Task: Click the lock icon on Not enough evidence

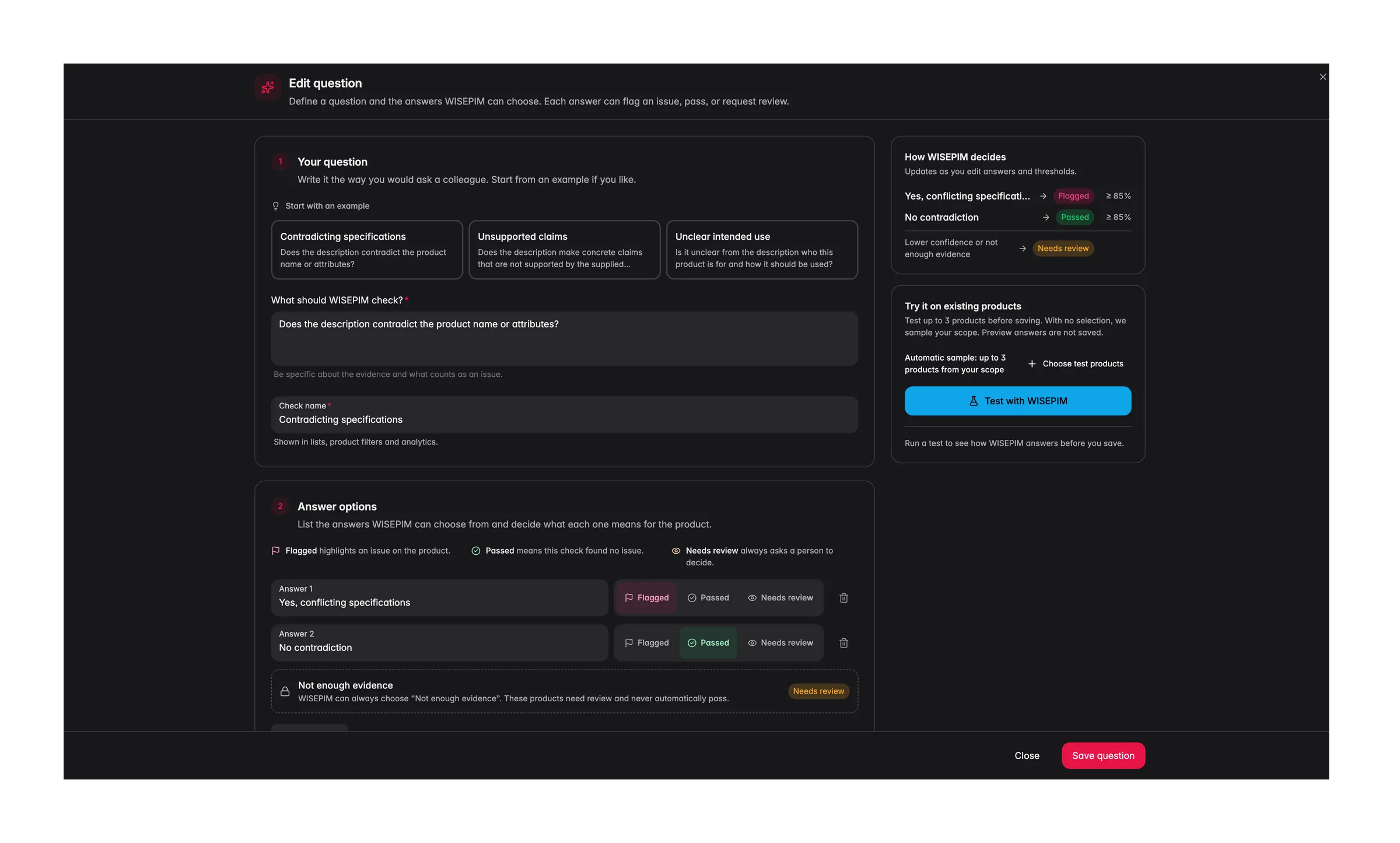Action: click(285, 691)
